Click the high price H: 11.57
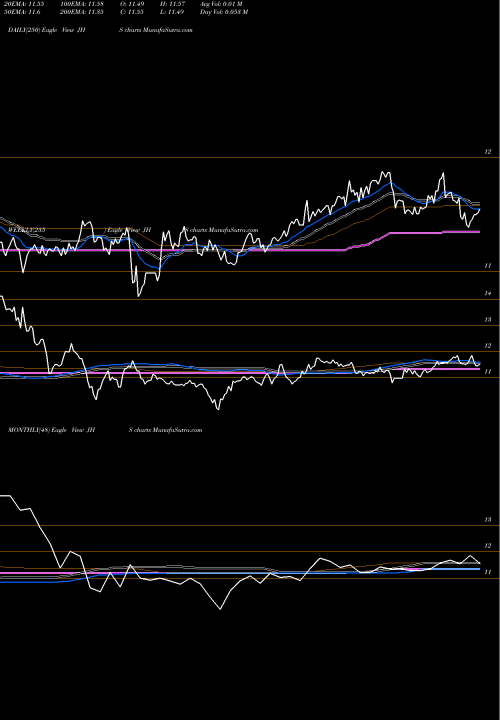The height and width of the screenshot is (720, 500). click(x=172, y=4)
